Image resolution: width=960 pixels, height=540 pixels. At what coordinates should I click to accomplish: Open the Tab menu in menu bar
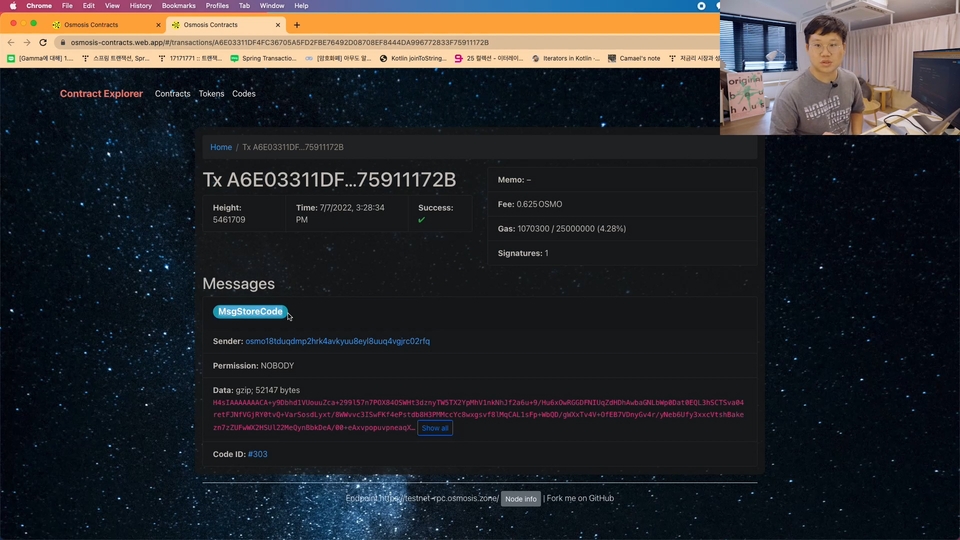coord(244,6)
